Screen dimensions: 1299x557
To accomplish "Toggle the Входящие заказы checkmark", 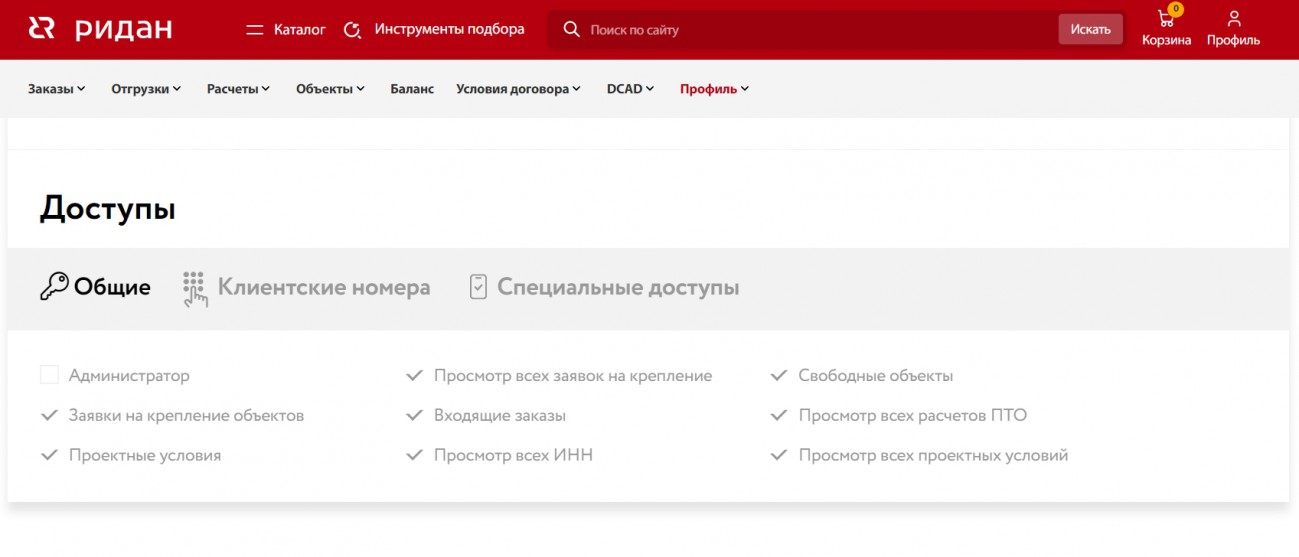I will click(414, 415).
